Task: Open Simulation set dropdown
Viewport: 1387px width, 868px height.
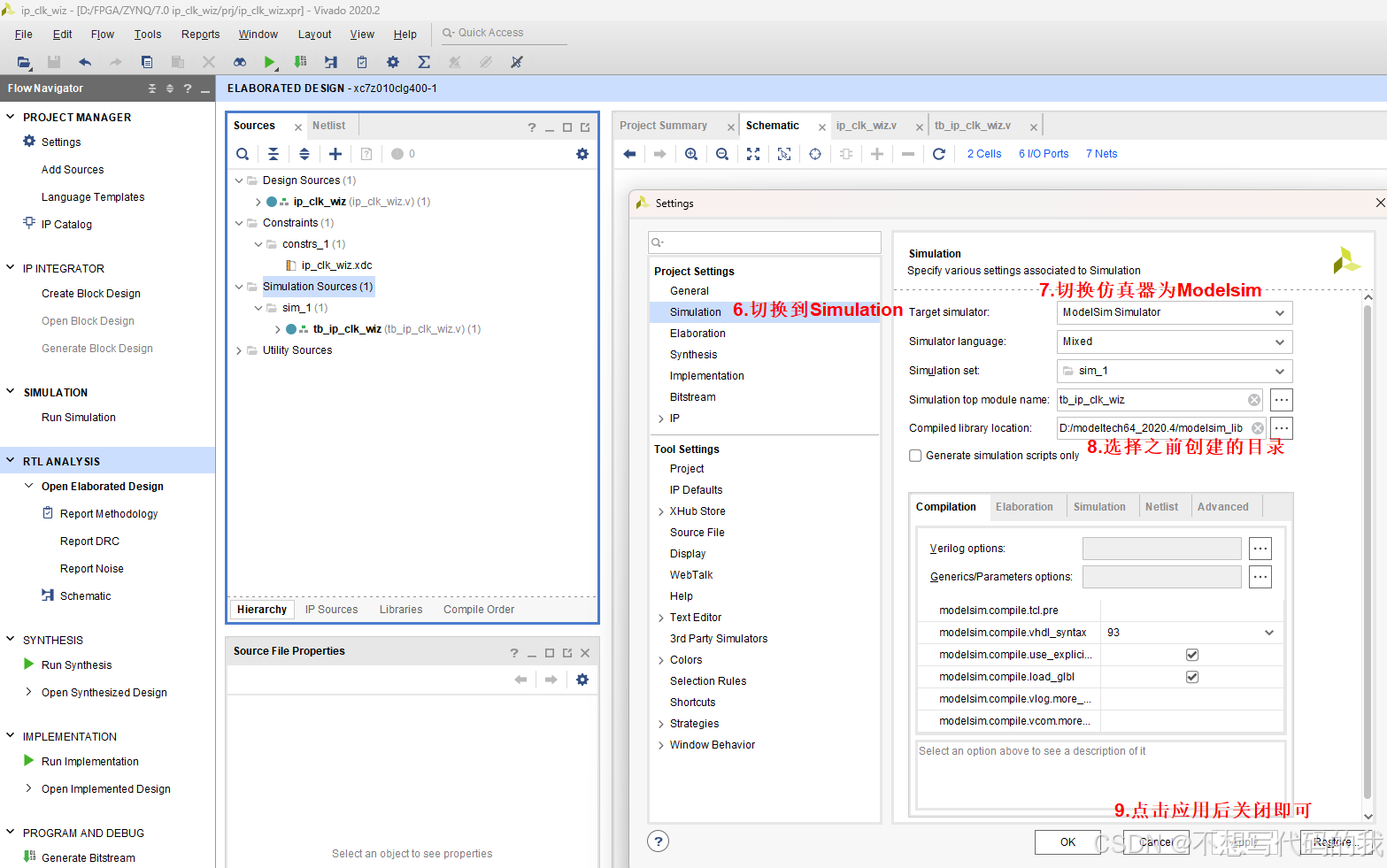Action: 1175,371
